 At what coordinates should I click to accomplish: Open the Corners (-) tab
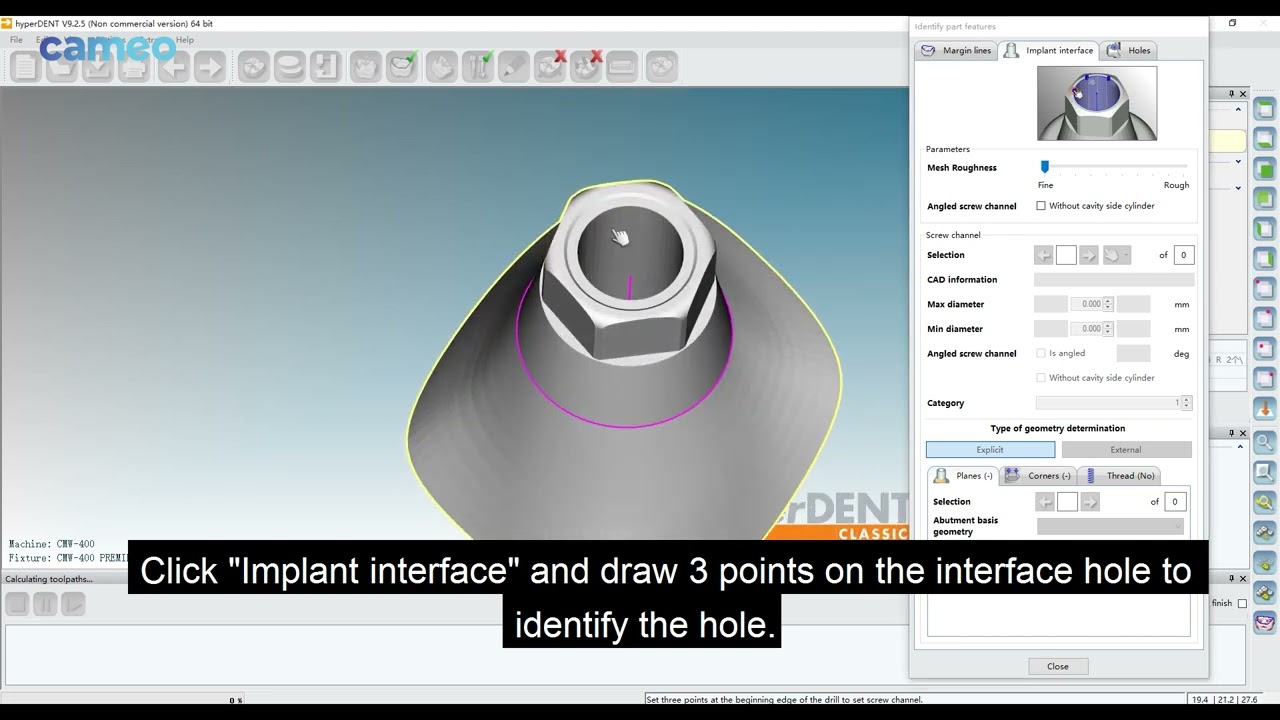pyautogui.click(x=1038, y=476)
